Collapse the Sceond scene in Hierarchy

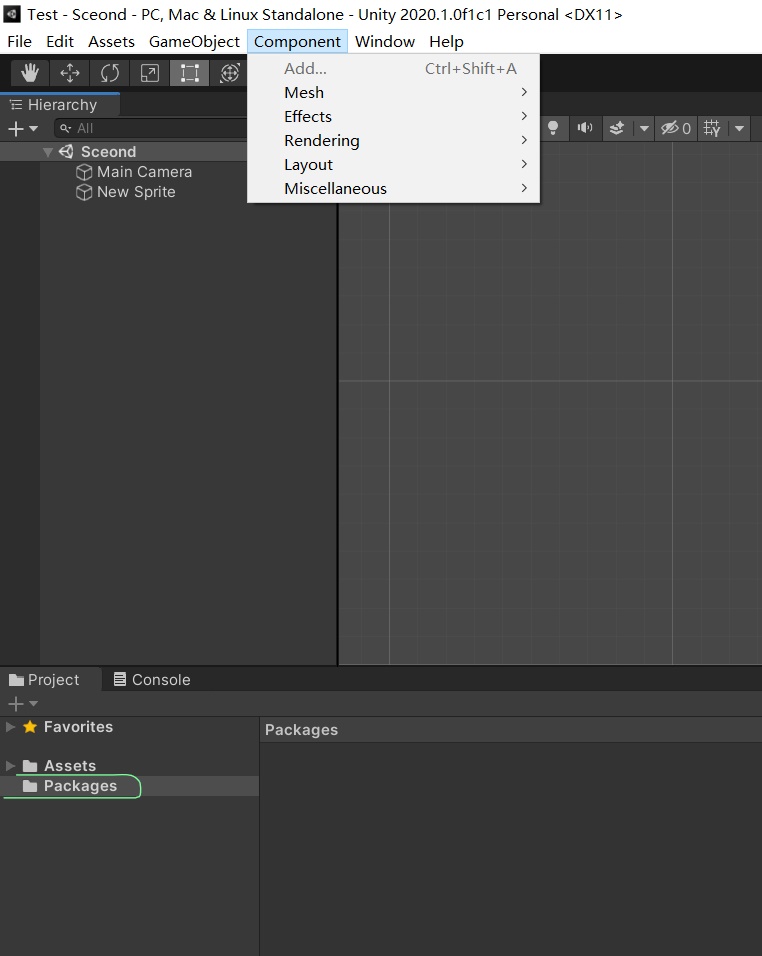point(48,152)
